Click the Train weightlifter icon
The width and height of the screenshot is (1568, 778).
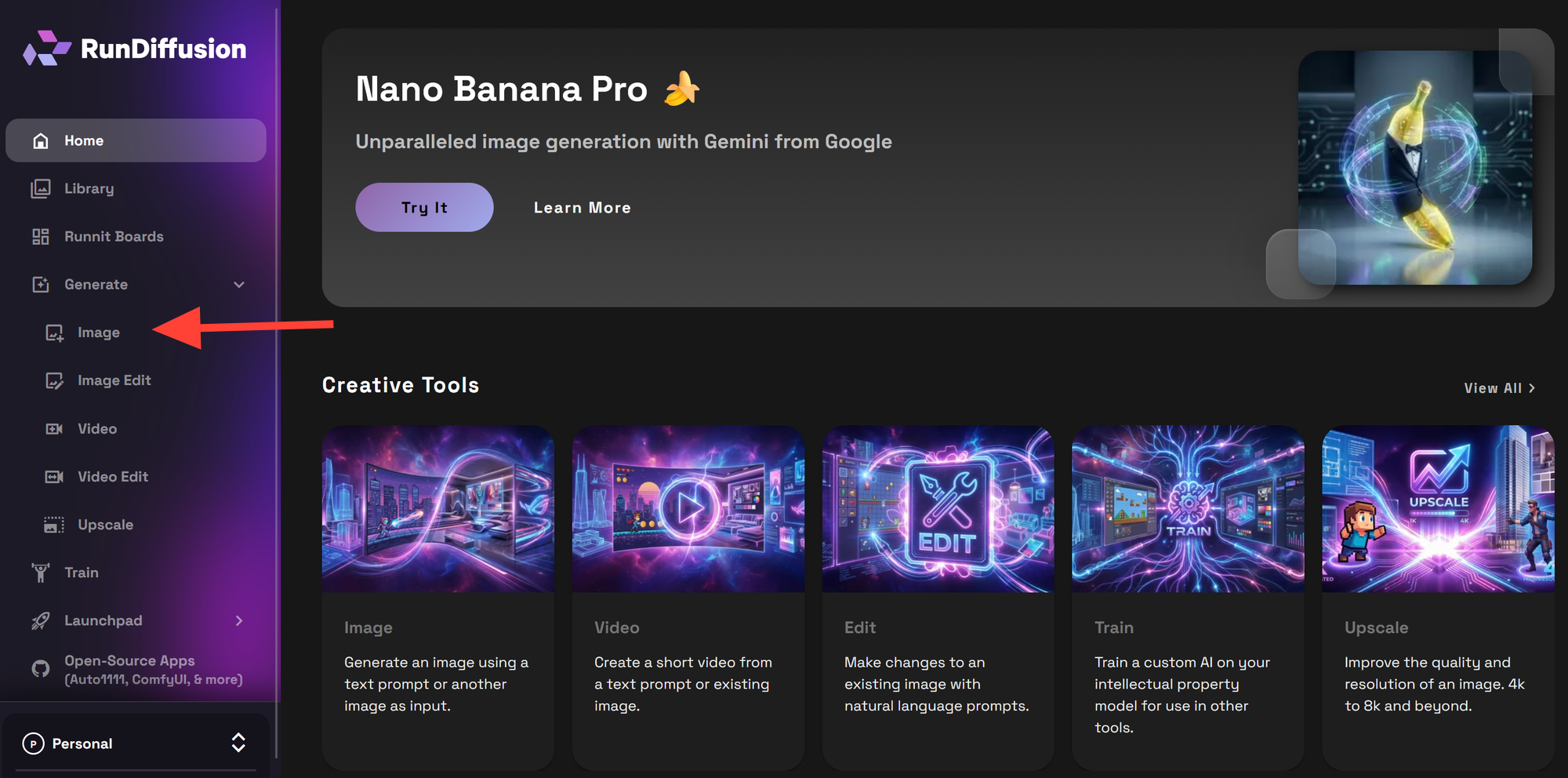(x=41, y=573)
